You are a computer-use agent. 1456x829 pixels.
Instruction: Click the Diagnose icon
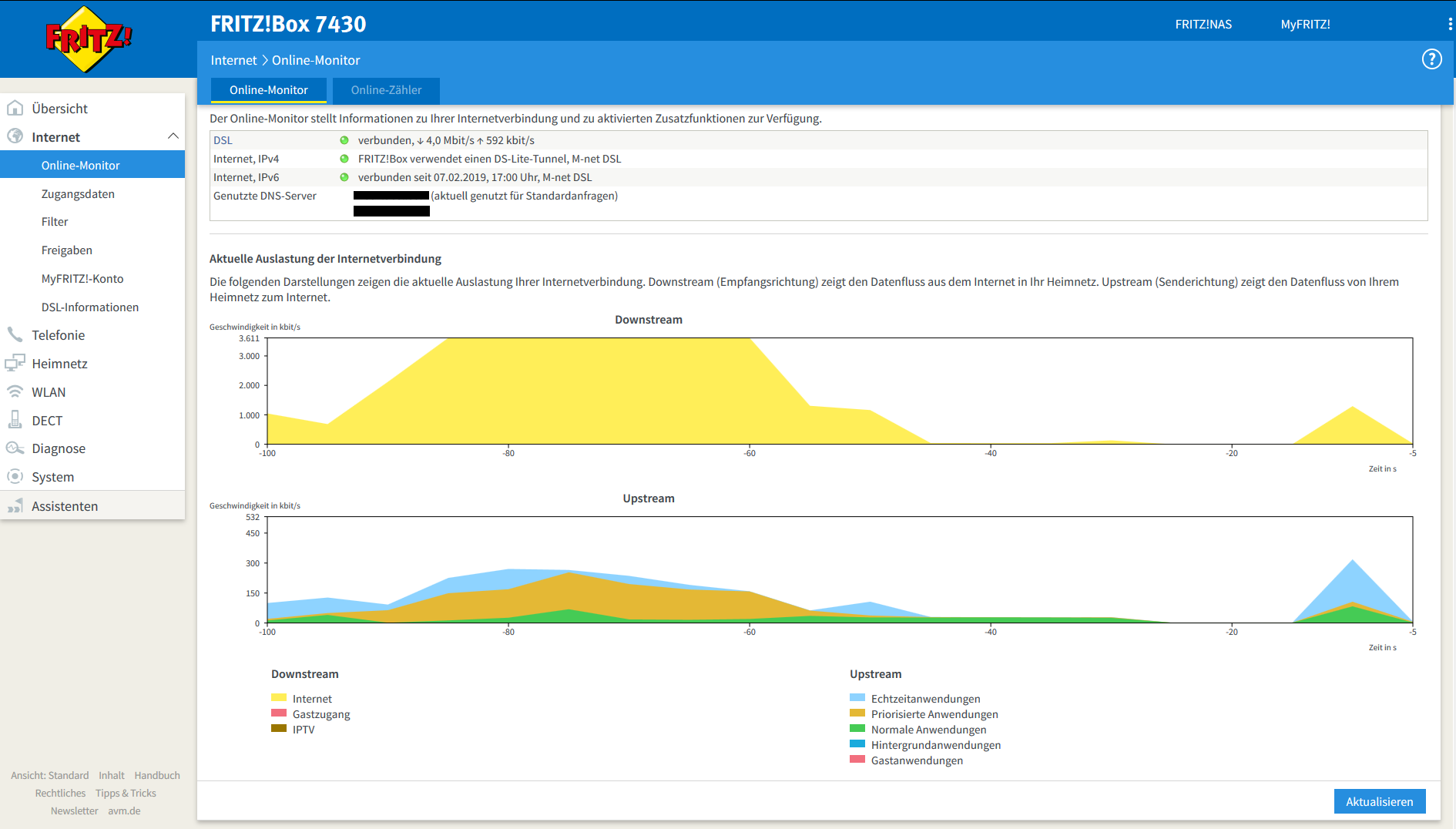[x=15, y=448]
